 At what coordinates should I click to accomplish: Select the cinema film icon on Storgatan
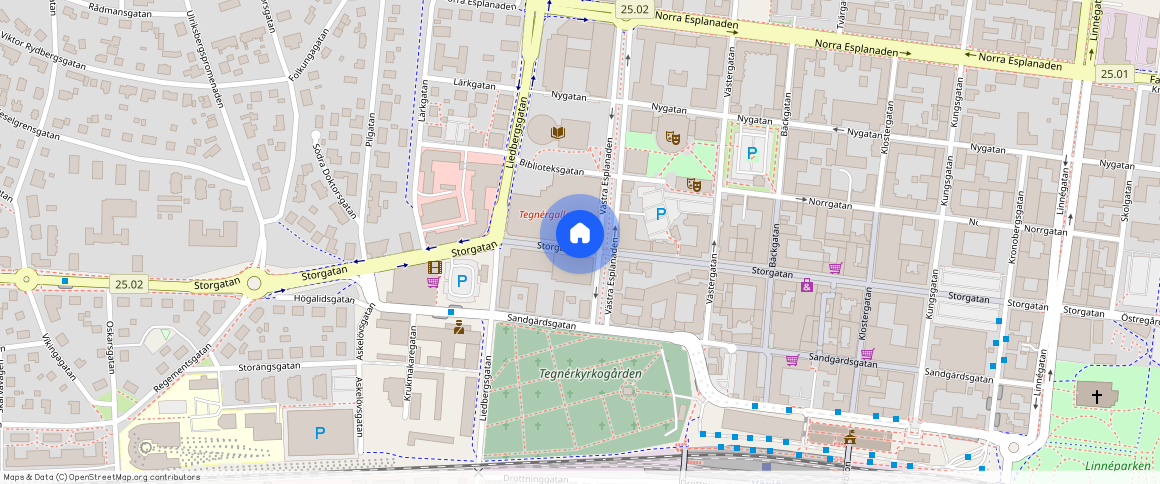pyautogui.click(x=434, y=267)
